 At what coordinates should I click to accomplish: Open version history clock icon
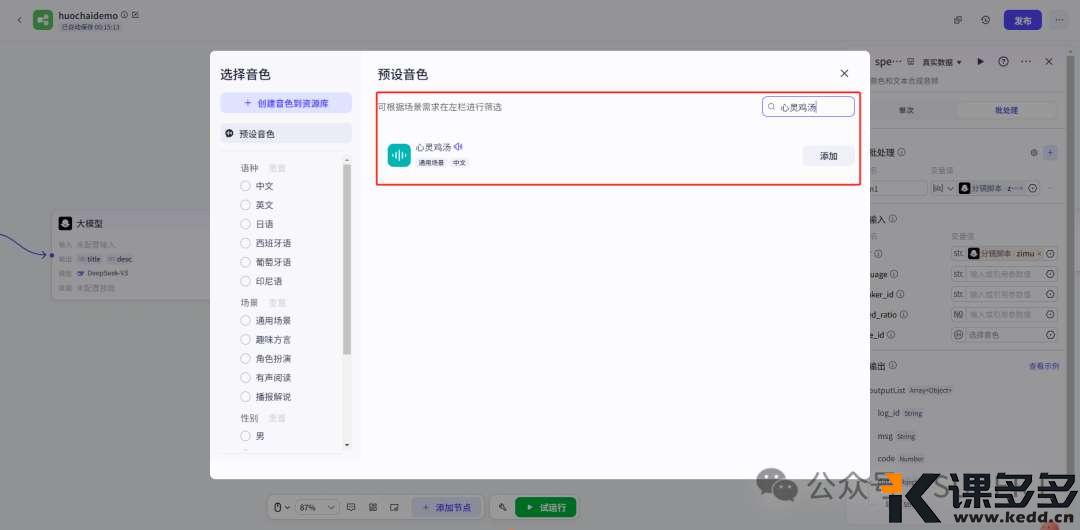click(986, 20)
